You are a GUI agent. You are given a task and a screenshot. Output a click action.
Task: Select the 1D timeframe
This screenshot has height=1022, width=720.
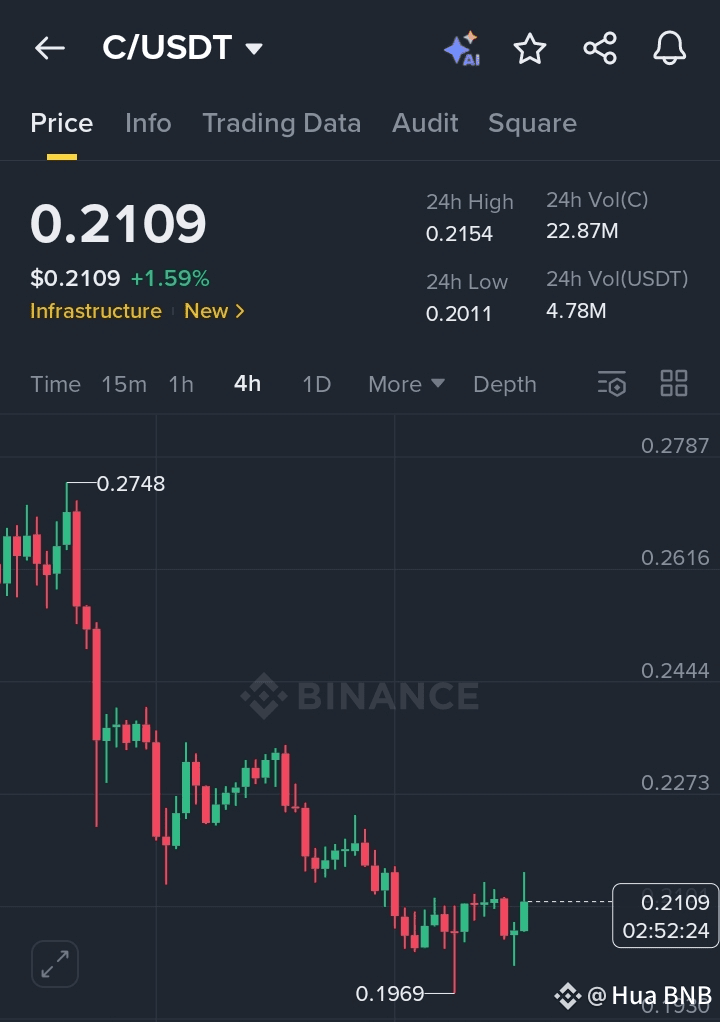(x=317, y=384)
